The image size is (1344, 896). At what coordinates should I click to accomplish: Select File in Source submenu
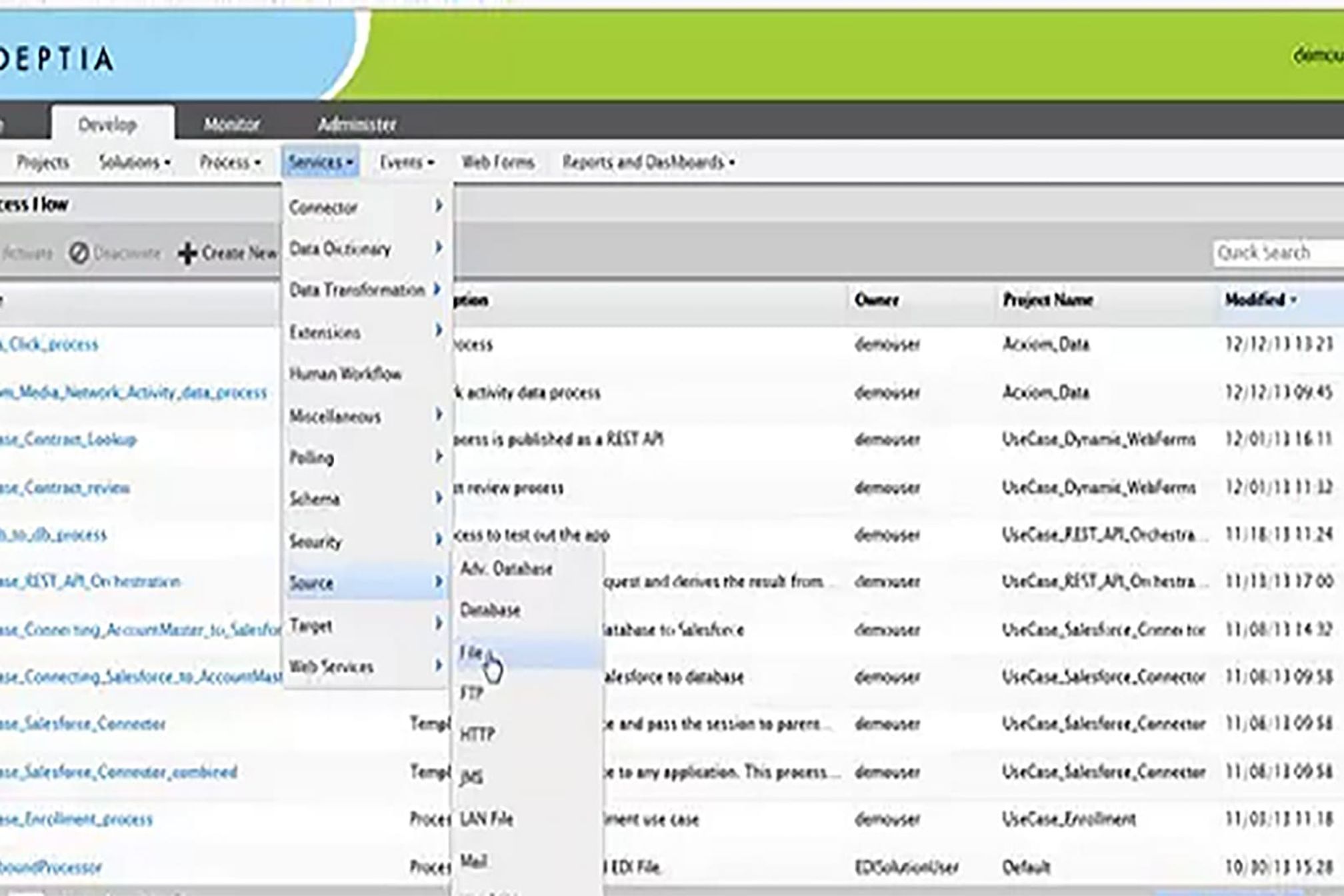click(x=471, y=652)
